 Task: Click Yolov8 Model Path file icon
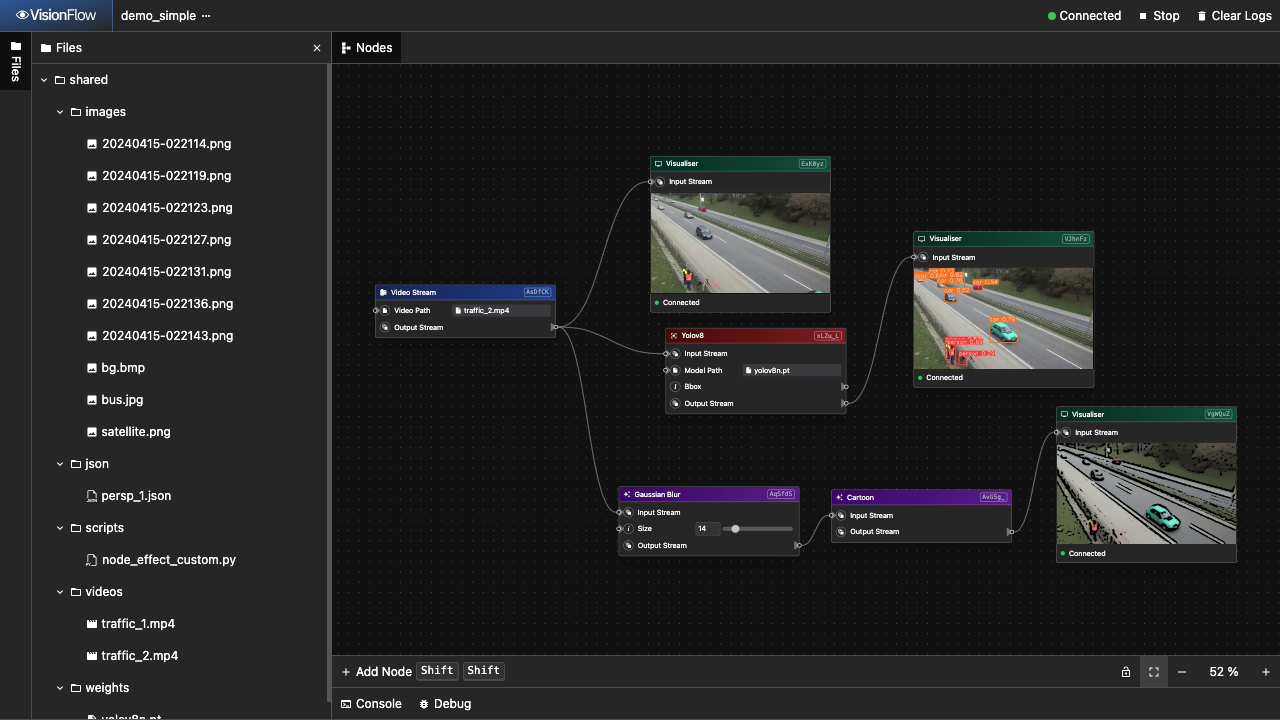[x=675, y=371]
